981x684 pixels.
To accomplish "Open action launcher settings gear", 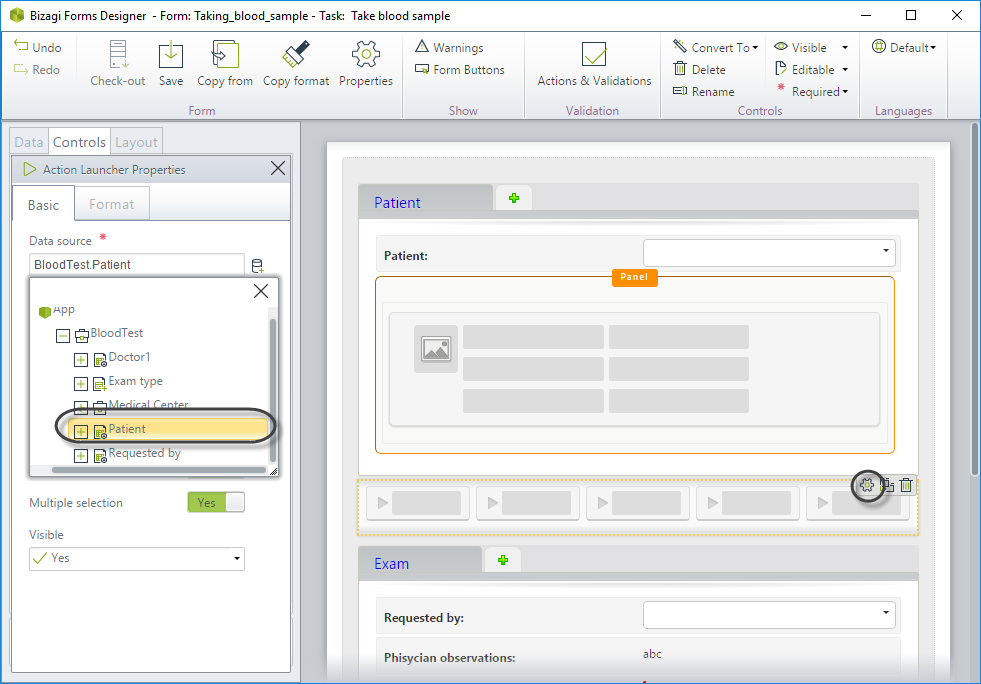I will [x=867, y=485].
